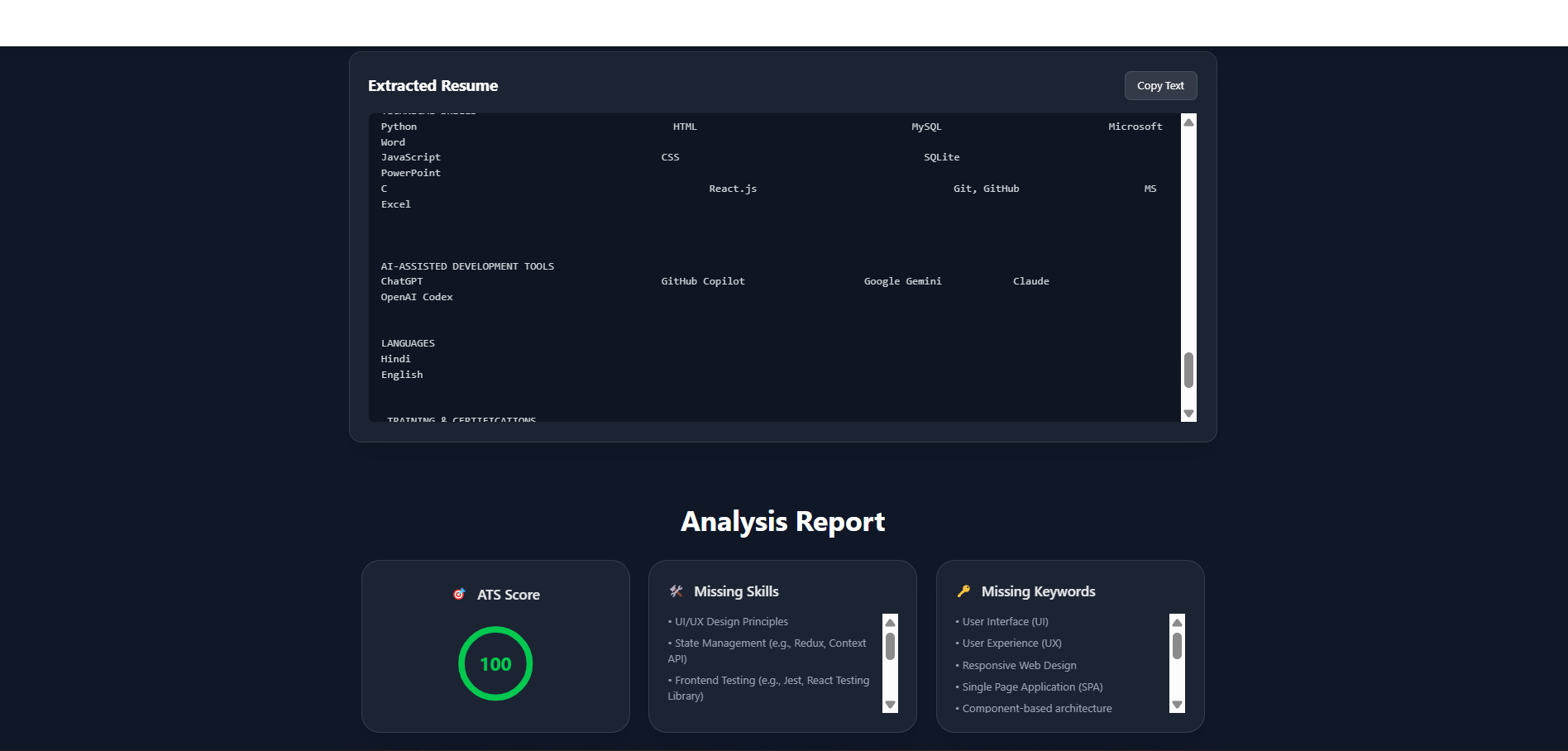The width and height of the screenshot is (1568, 751).
Task: Click ChatGPT in the resume text
Action: [x=401, y=281]
